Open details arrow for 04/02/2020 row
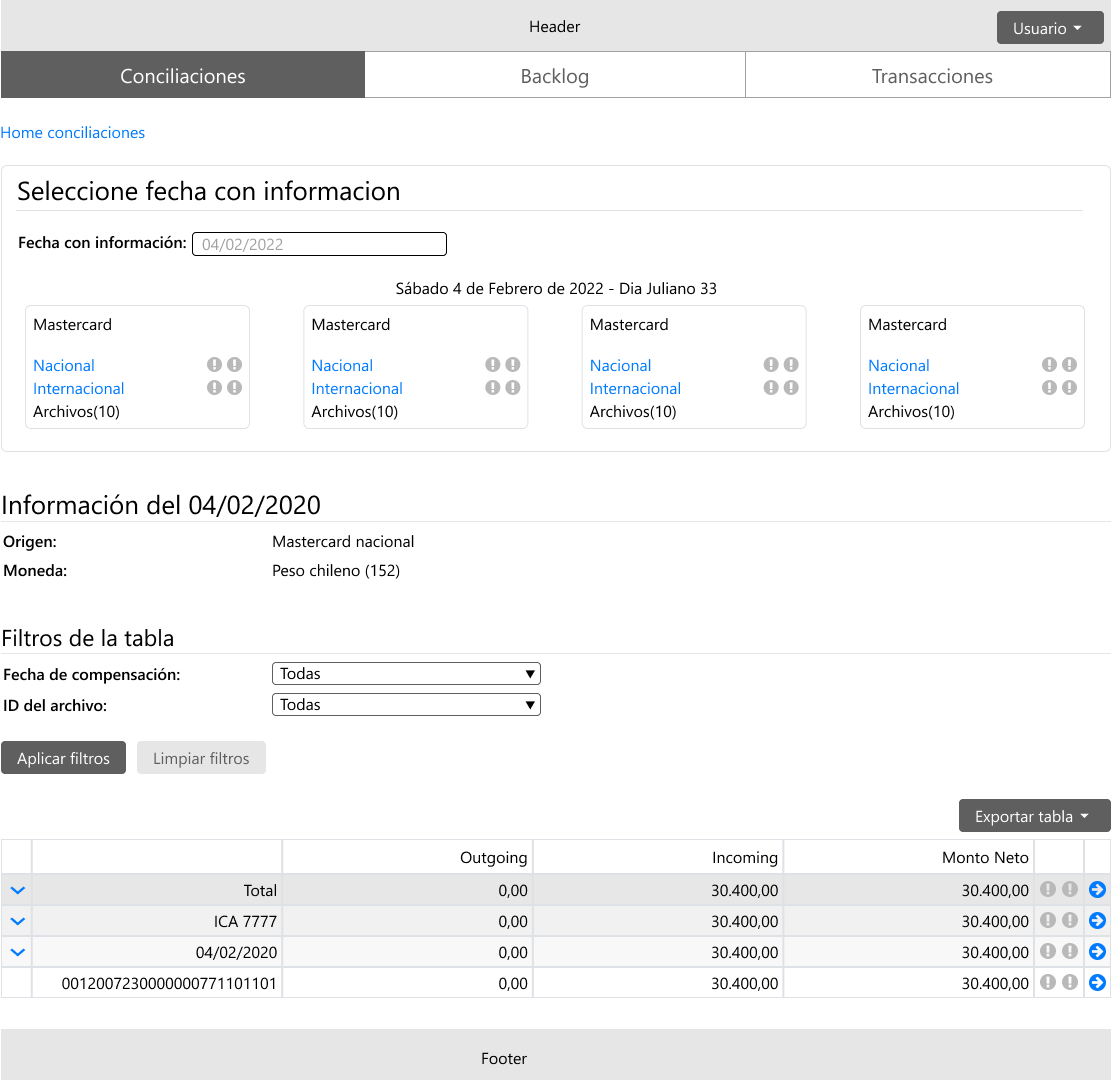This screenshot has width=1111, height=1080. (1097, 952)
